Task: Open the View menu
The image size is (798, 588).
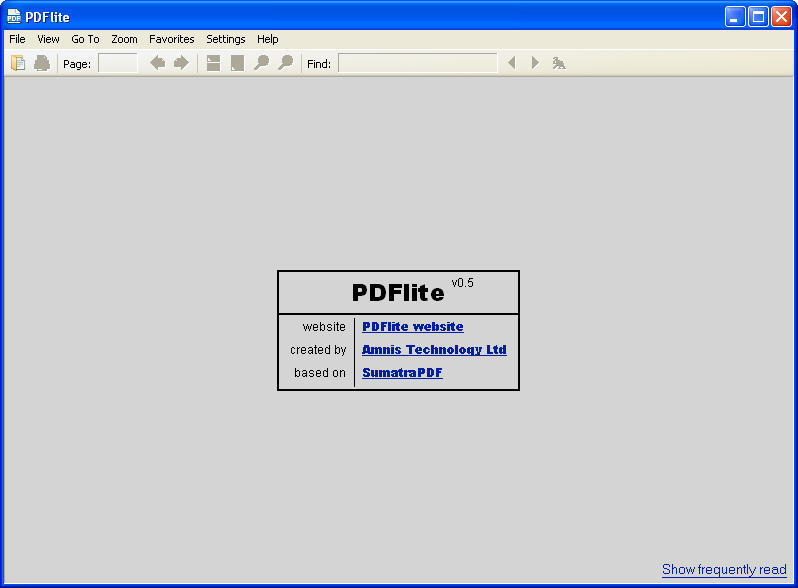Action: coord(48,39)
